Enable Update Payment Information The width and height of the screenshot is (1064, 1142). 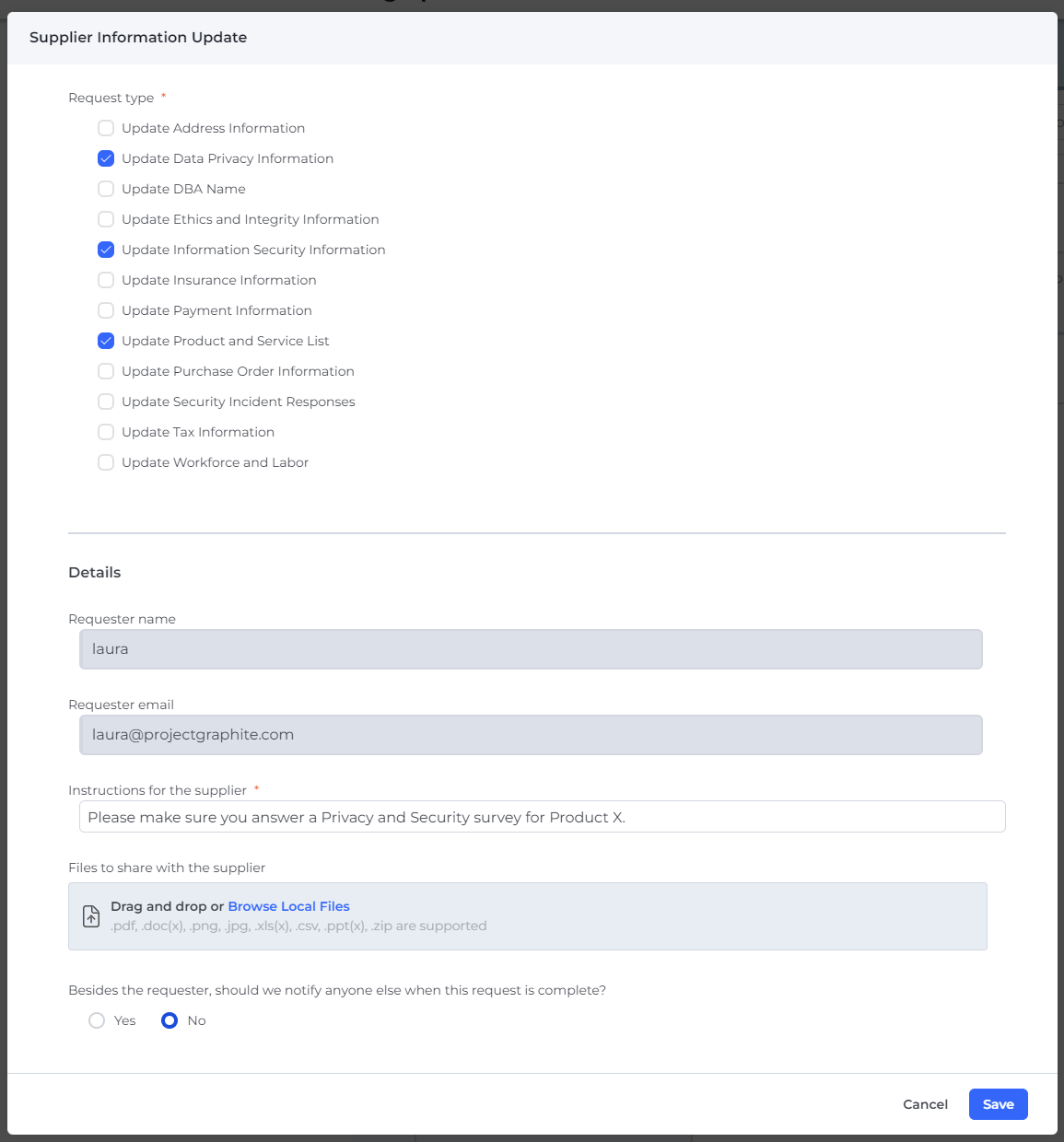106,310
